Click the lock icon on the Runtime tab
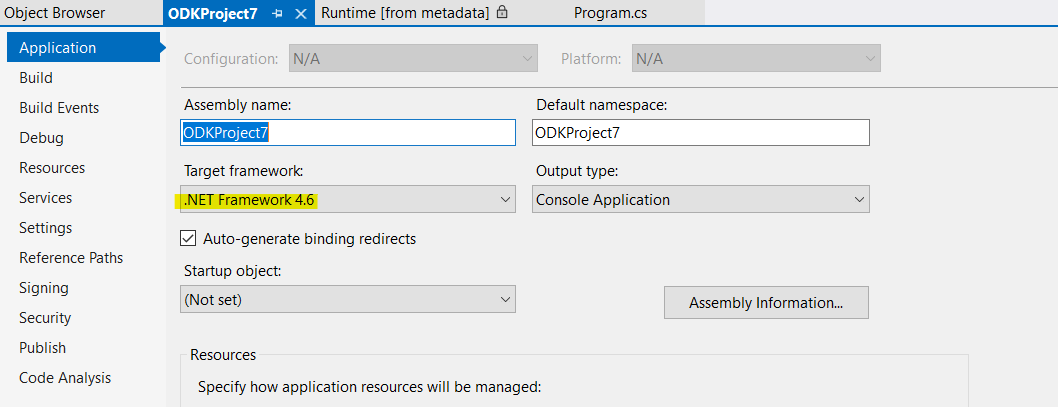 pyautogui.click(x=502, y=13)
